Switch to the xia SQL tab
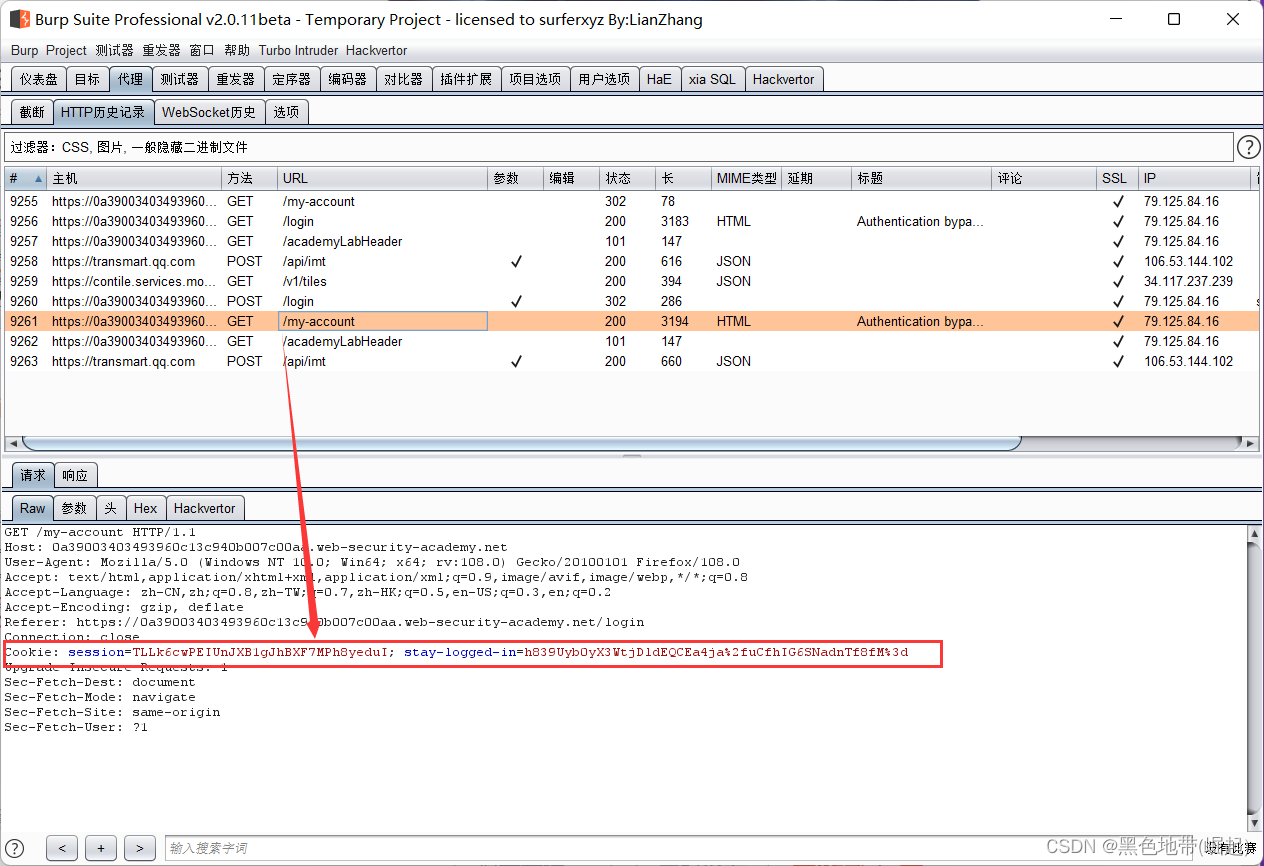 pyautogui.click(x=712, y=79)
